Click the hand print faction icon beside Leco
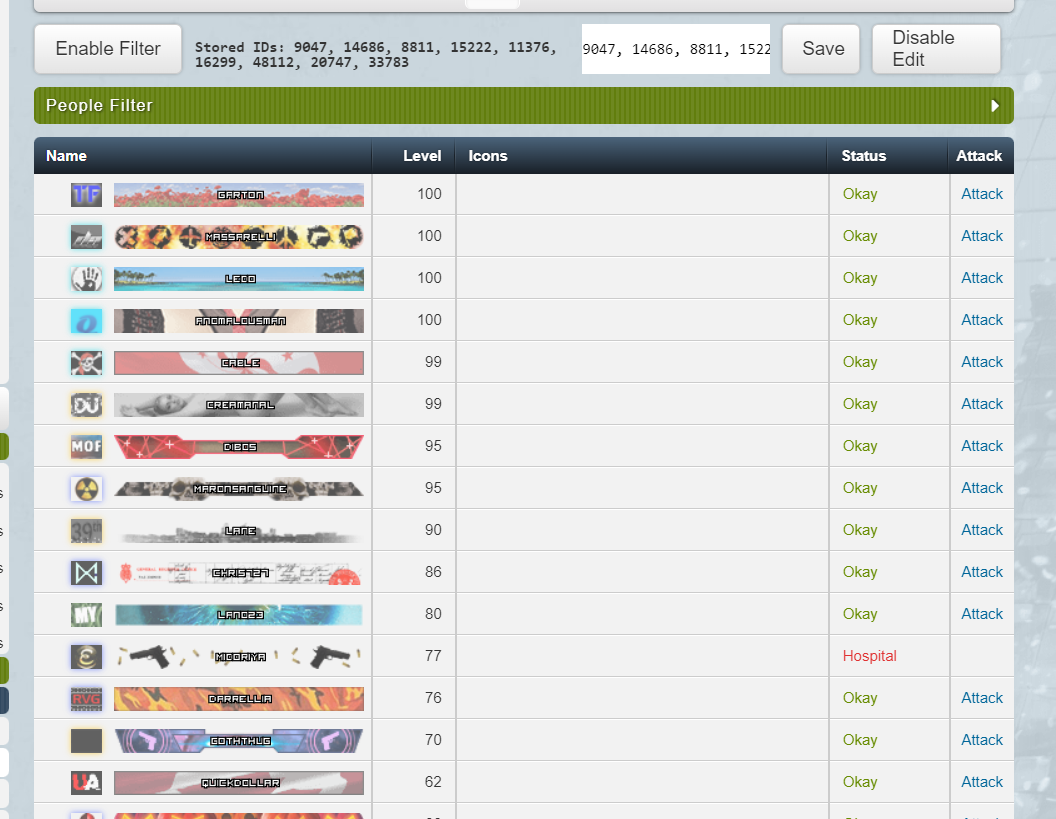1056x819 pixels. click(86, 279)
